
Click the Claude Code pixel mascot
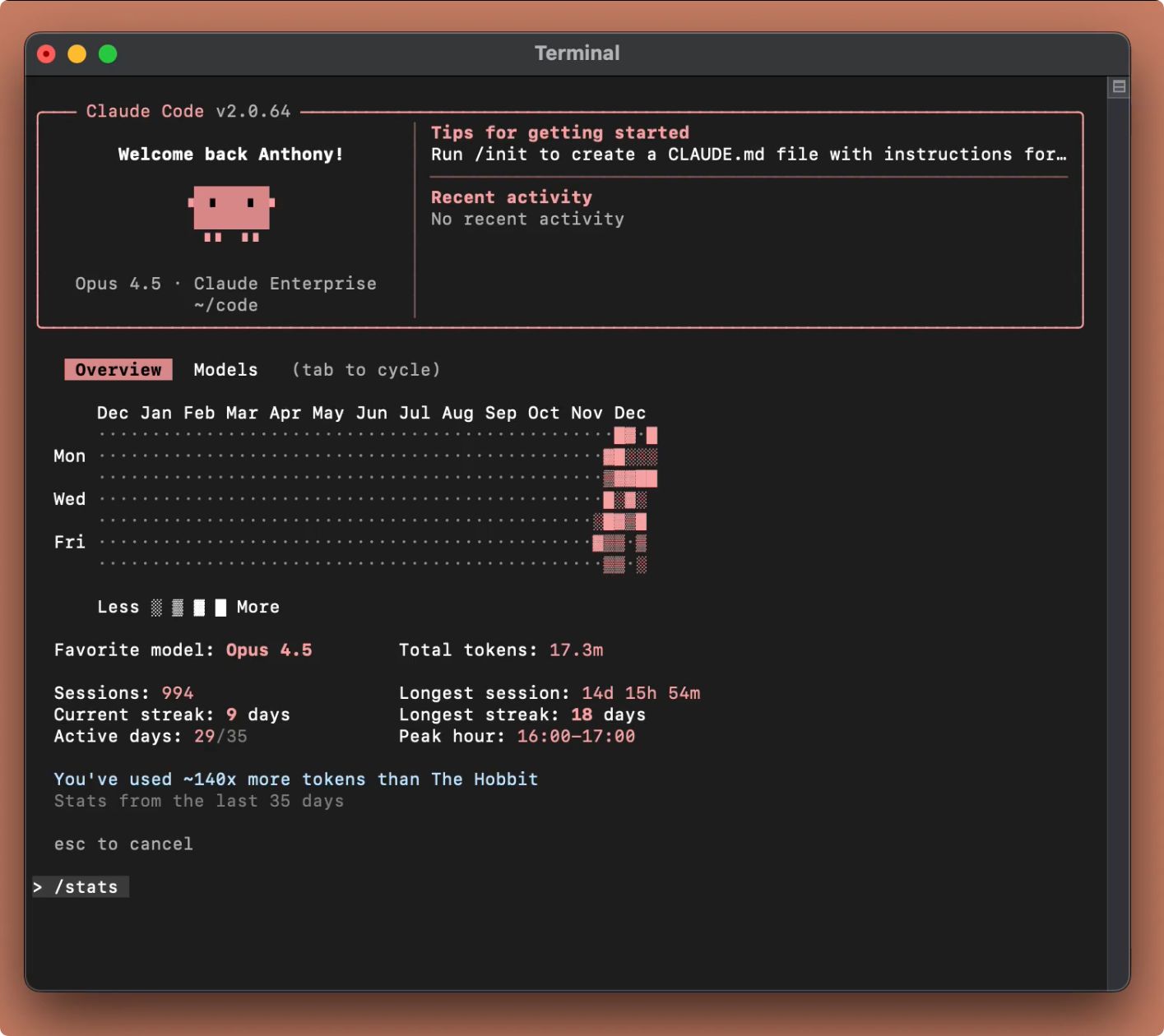pyautogui.click(x=231, y=214)
